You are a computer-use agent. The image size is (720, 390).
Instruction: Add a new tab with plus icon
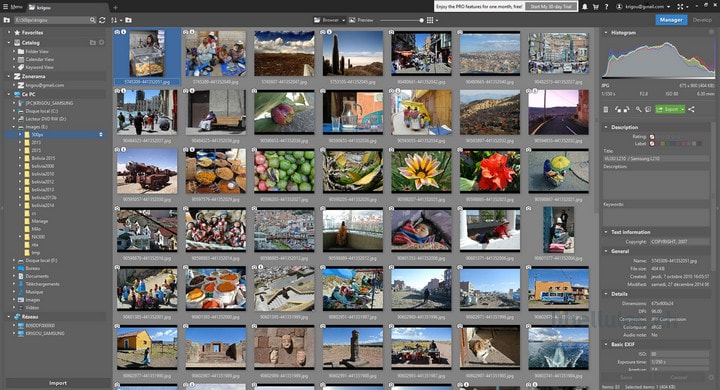click(115, 7)
